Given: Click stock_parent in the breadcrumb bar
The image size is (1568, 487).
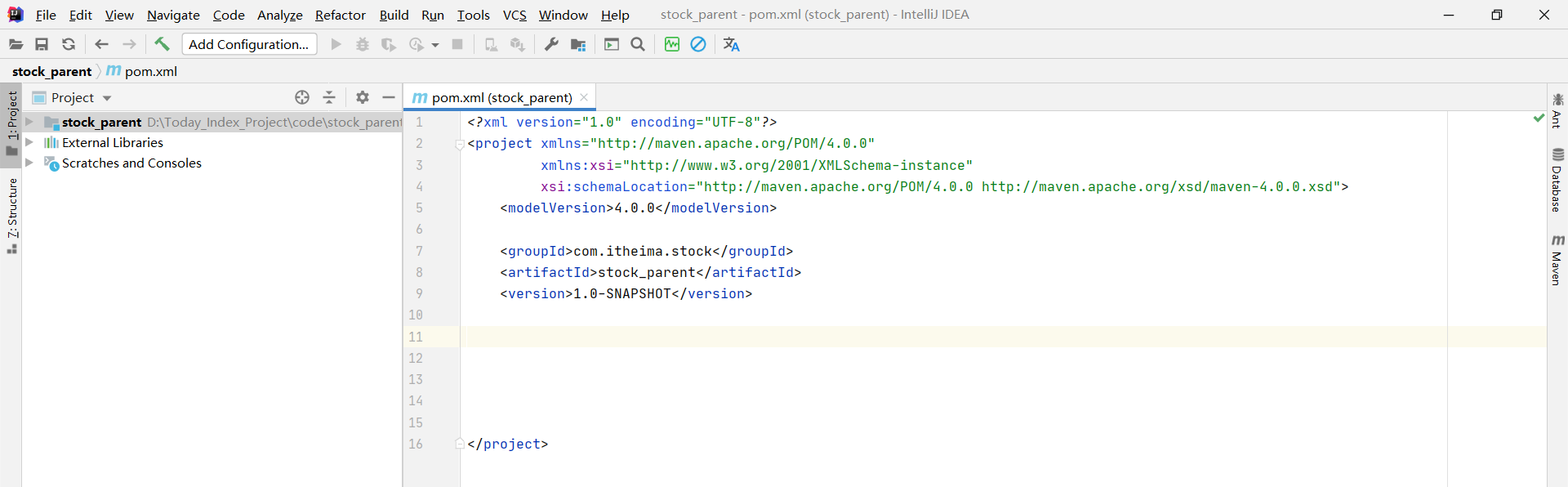Looking at the screenshot, I should tap(51, 72).
